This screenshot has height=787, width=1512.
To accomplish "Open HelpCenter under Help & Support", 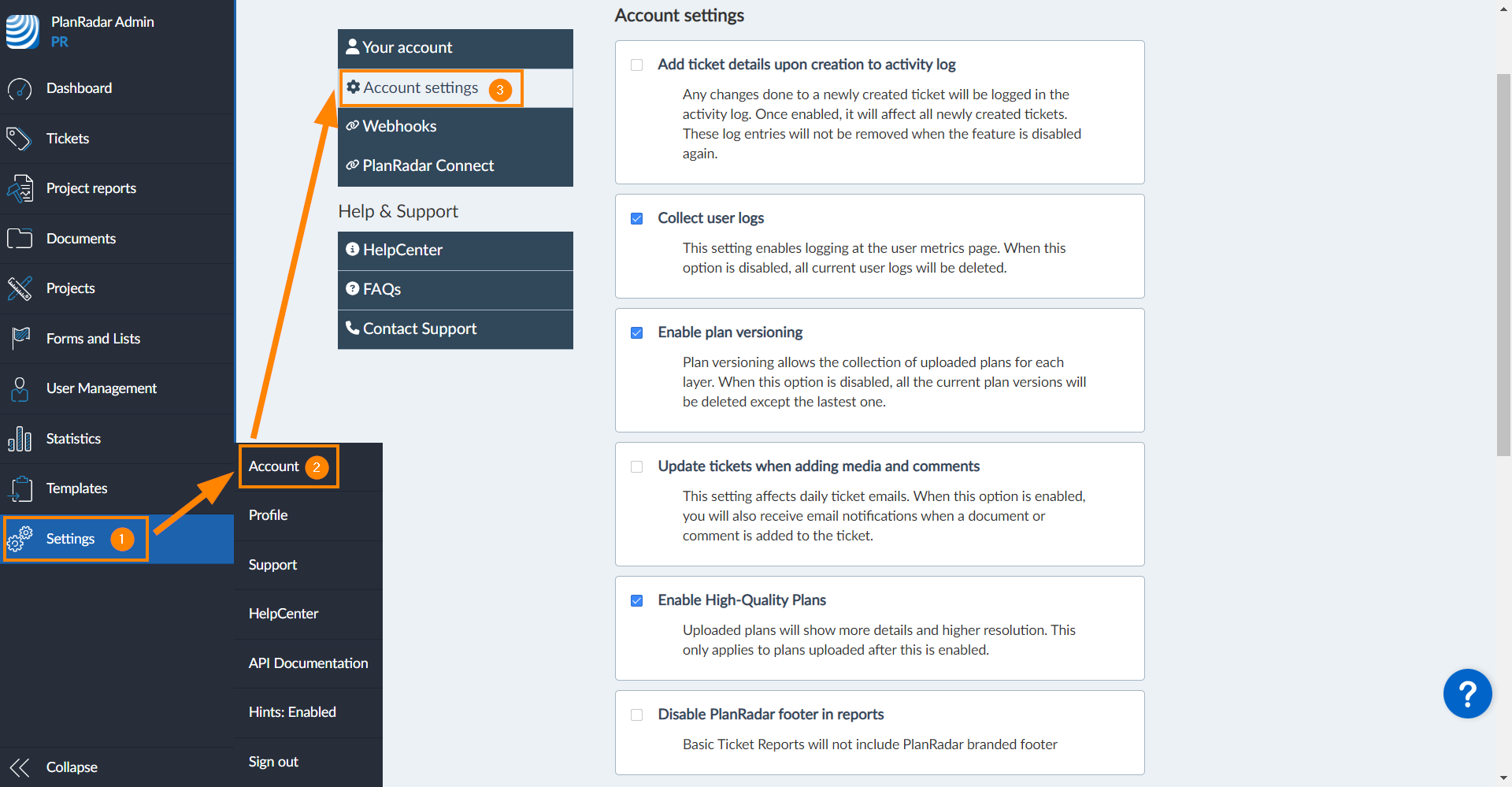I will tap(455, 251).
